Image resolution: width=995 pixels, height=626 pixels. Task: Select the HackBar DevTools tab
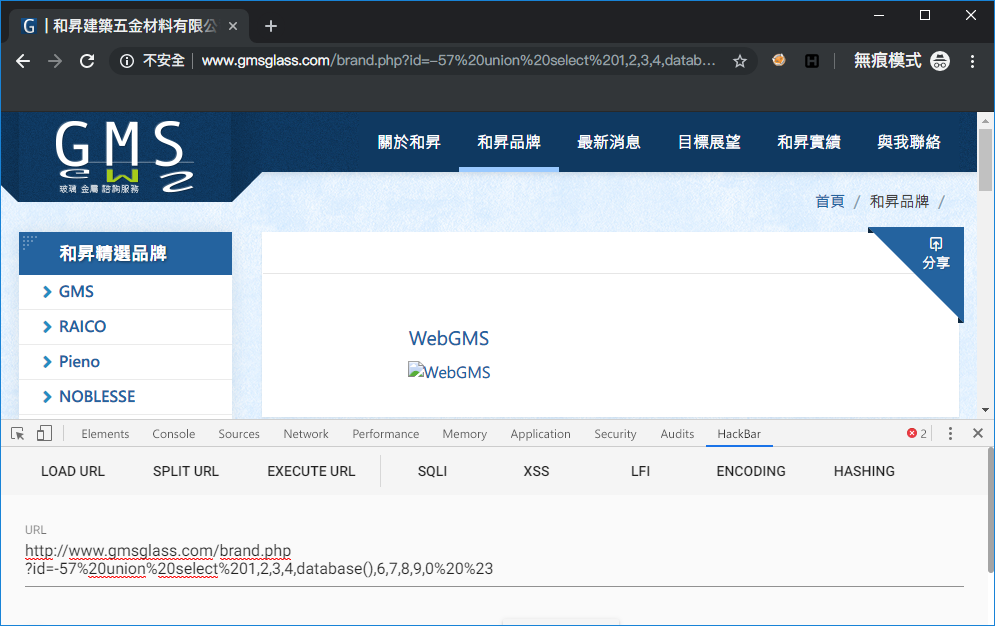[x=739, y=434]
